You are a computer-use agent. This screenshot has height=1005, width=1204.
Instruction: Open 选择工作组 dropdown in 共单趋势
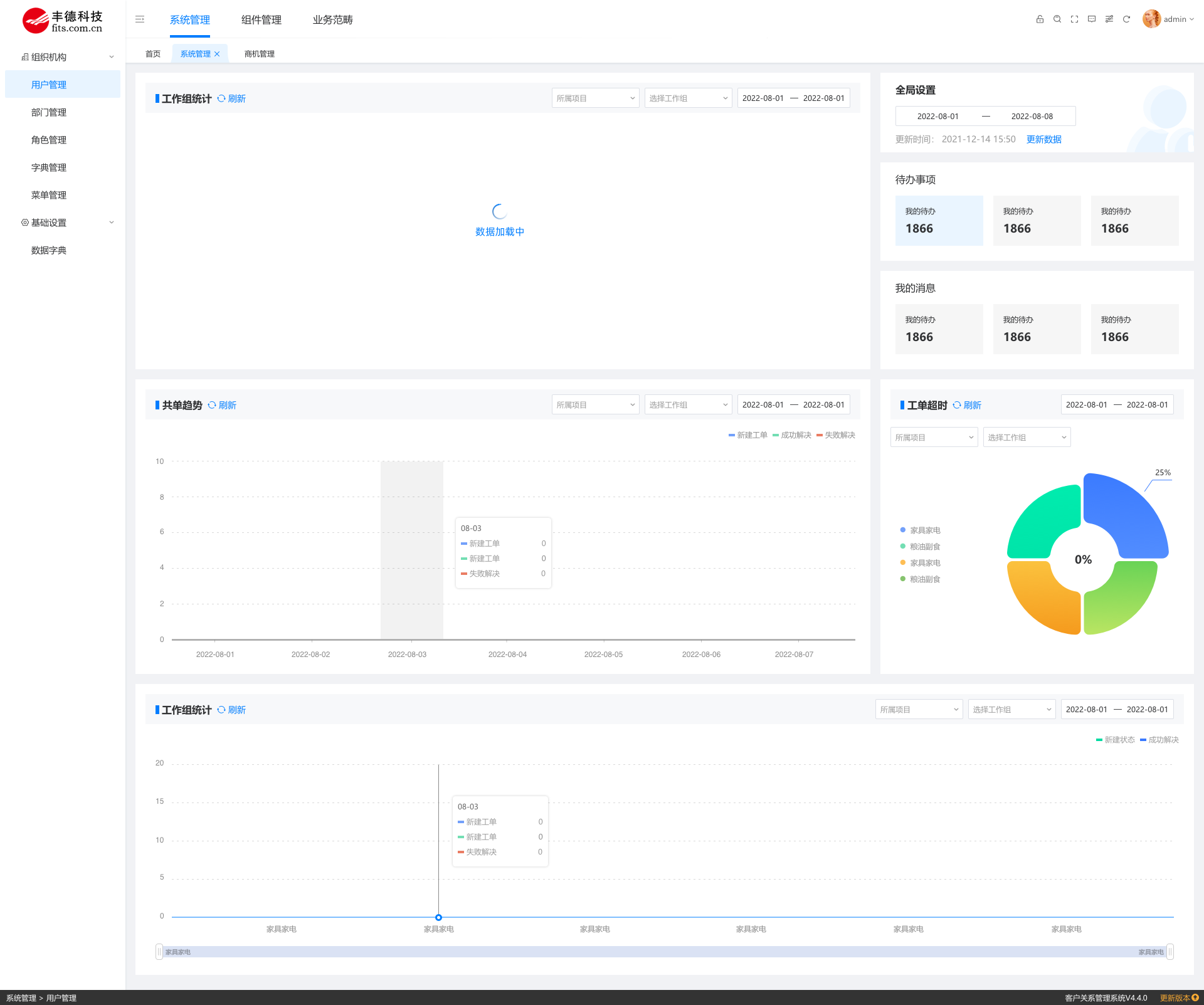[x=689, y=405]
